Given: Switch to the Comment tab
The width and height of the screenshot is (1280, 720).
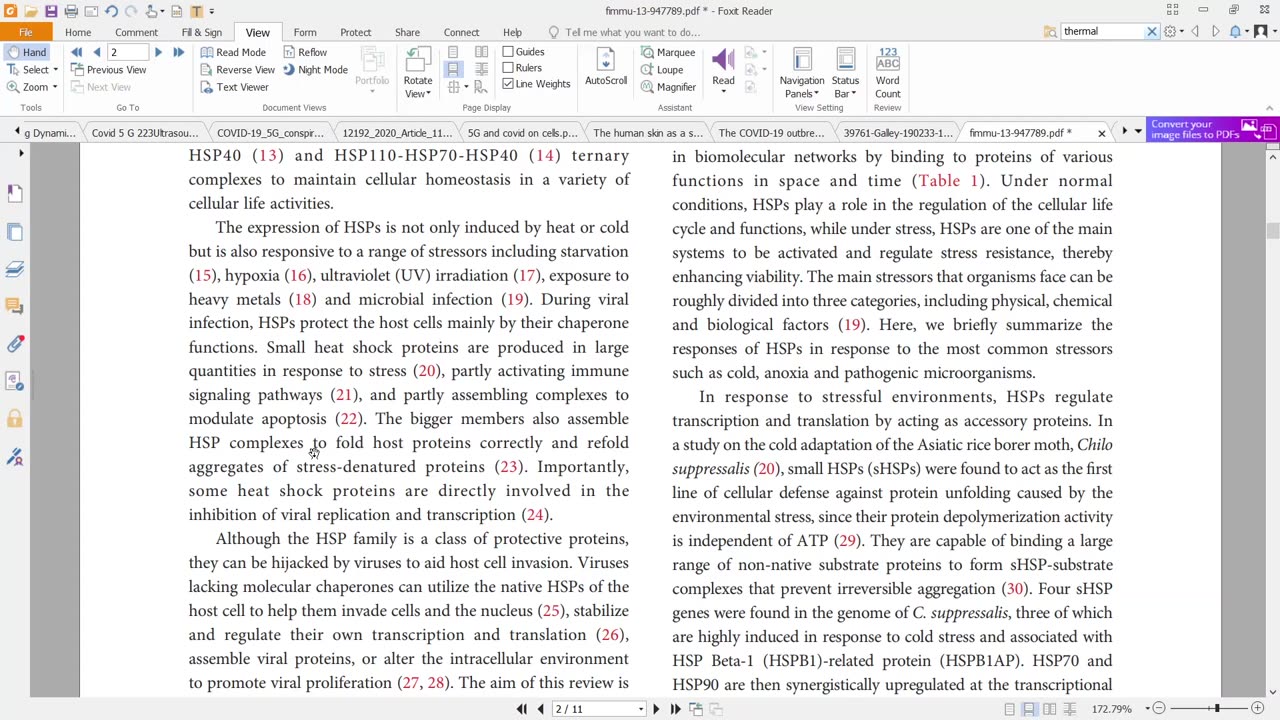Looking at the screenshot, I should point(136,32).
